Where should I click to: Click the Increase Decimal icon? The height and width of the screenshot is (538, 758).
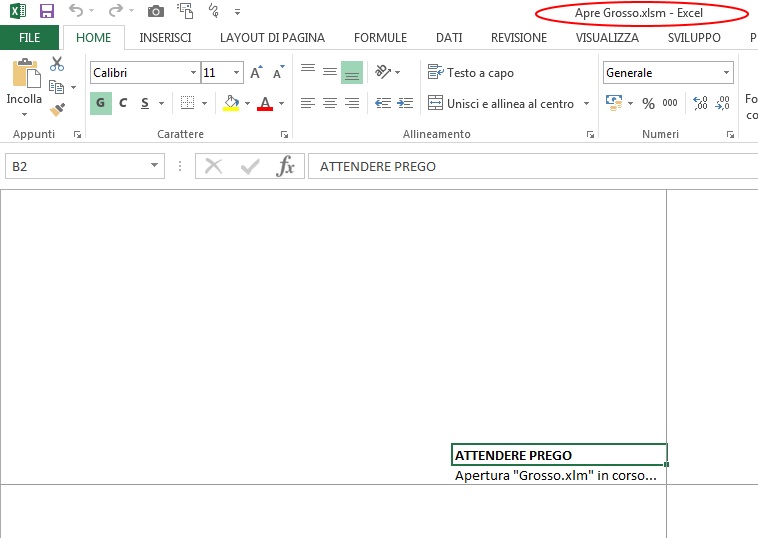pyautogui.click(x=700, y=103)
